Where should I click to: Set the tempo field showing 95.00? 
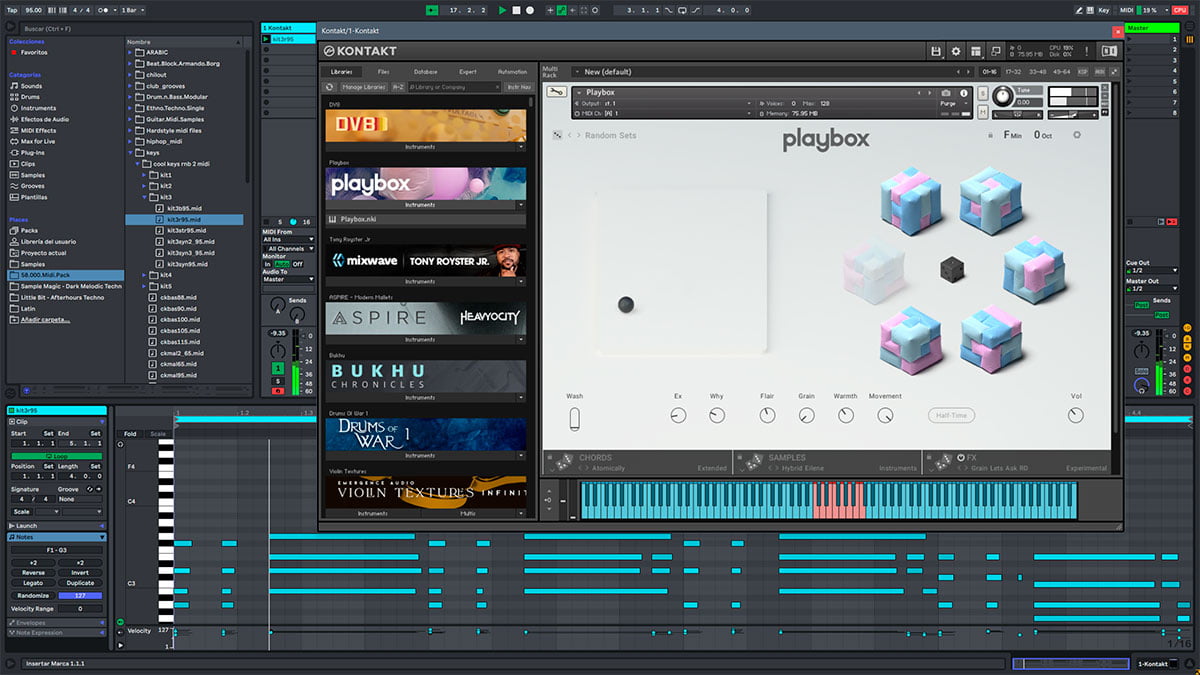point(35,10)
